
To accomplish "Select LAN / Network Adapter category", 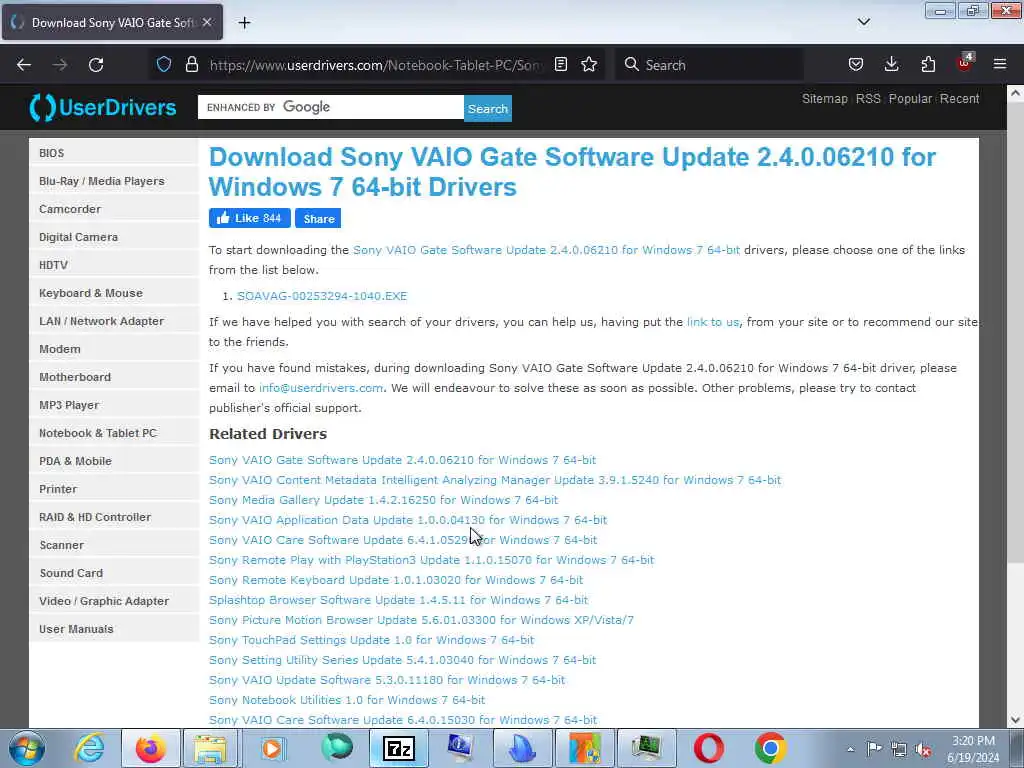I will click(114, 321).
